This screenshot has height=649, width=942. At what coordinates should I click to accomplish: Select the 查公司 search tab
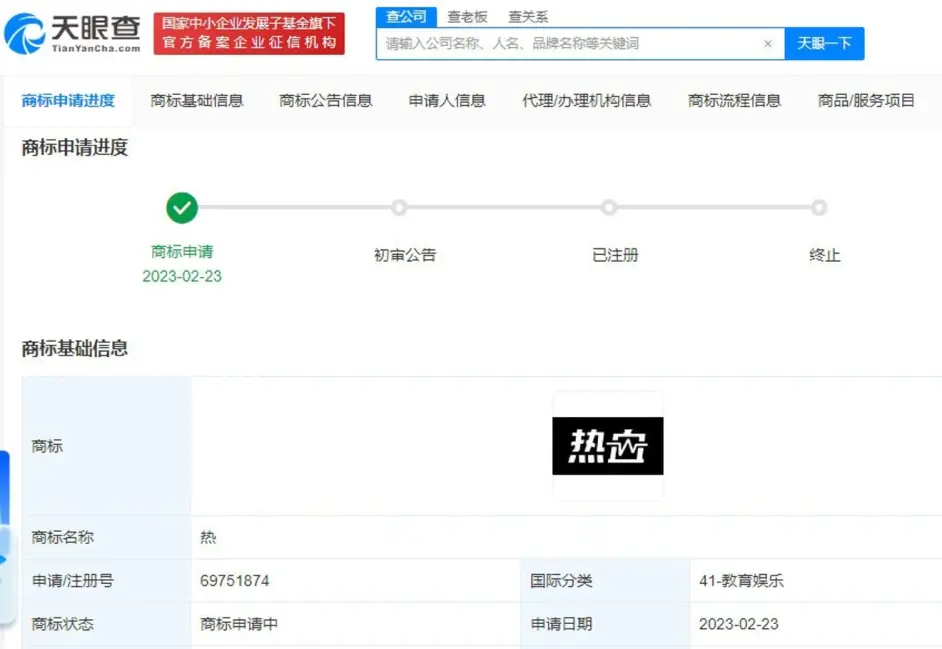[x=406, y=16]
